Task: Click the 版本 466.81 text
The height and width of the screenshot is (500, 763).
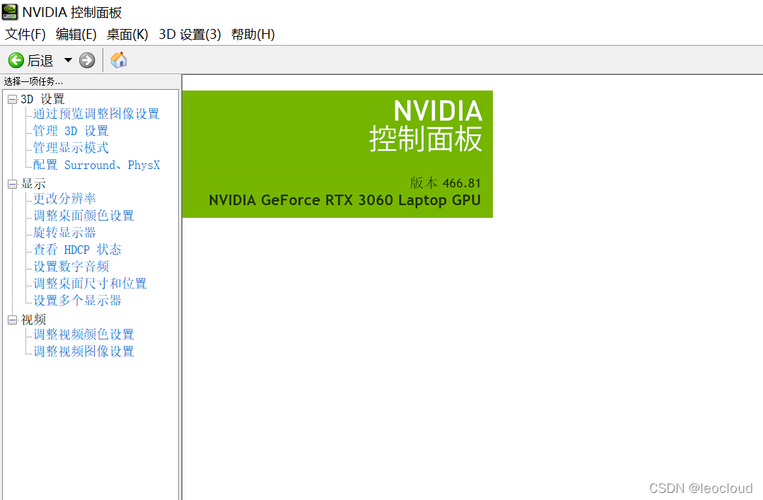Action: [445, 183]
